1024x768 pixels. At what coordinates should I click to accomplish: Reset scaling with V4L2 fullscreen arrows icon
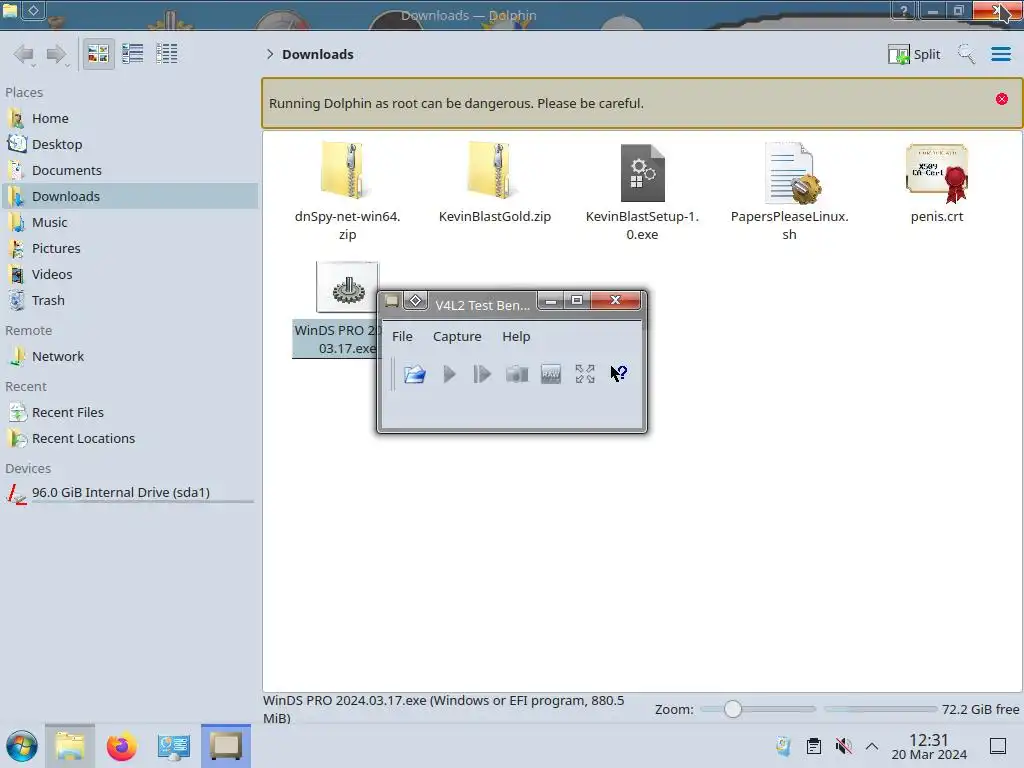[585, 374]
